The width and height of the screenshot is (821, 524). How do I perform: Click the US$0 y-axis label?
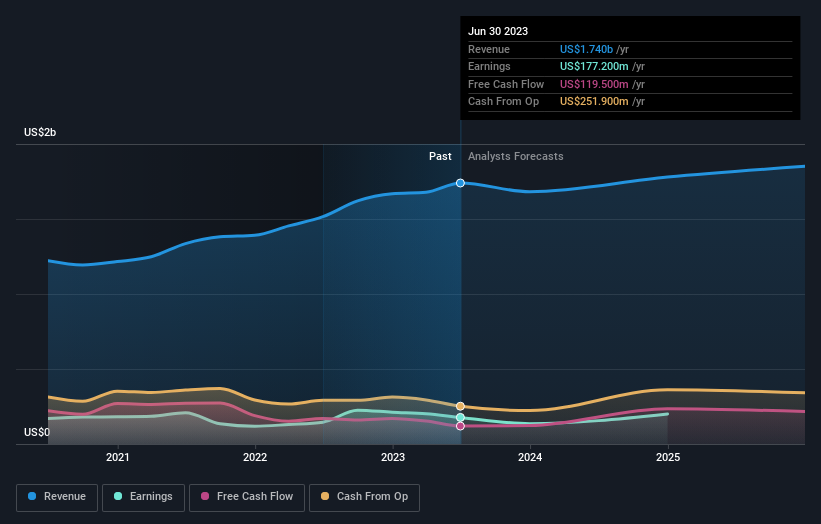coord(37,432)
